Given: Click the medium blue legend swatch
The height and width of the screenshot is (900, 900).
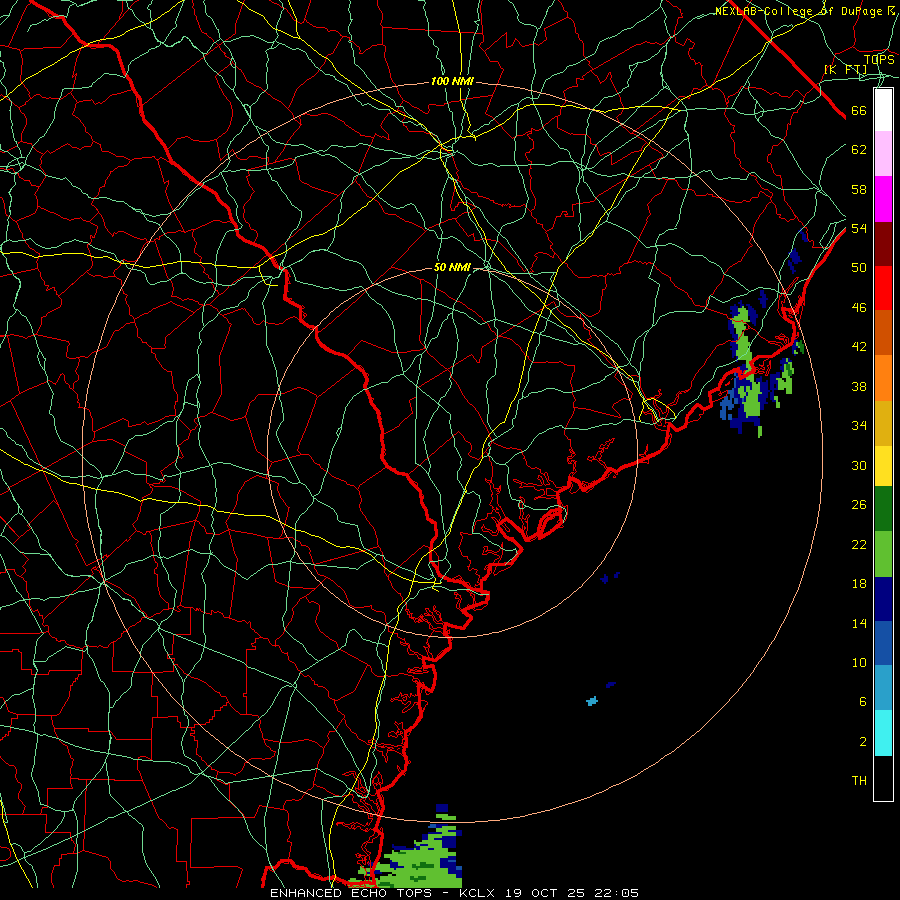Looking at the screenshot, I should tap(883, 643).
